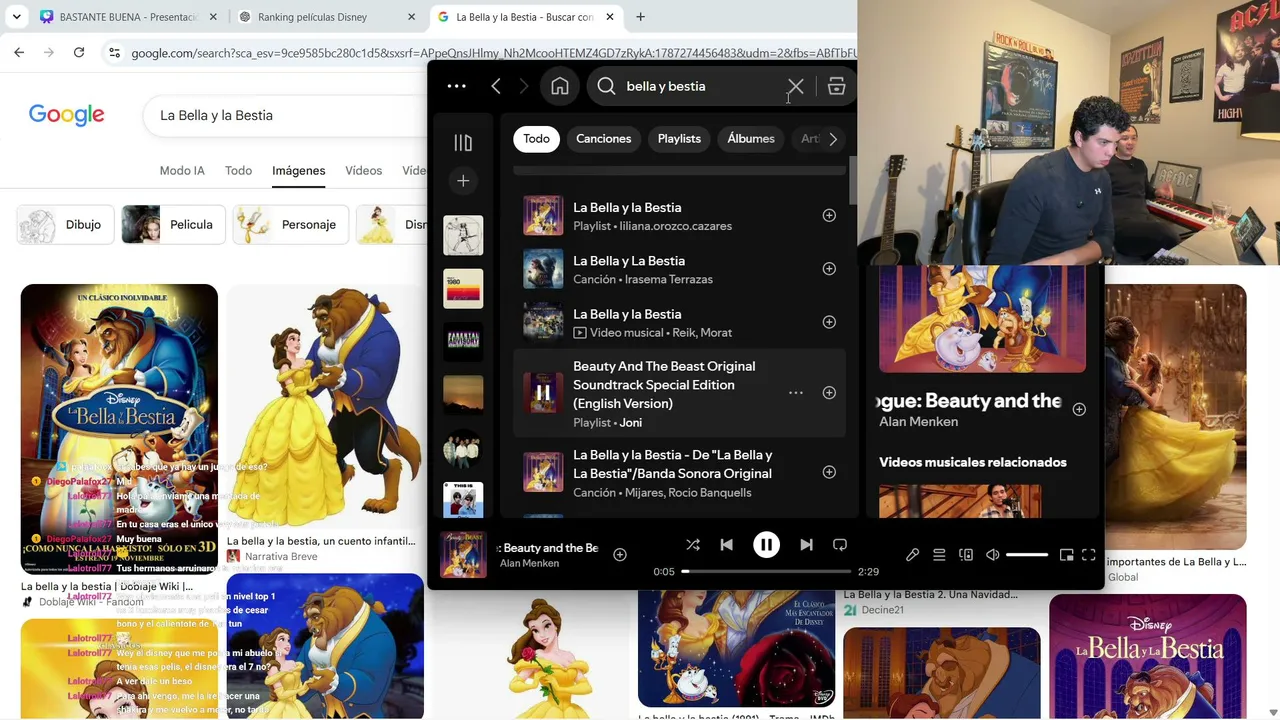Add Irasema Terrazas song to Liked Songs
Image resolution: width=1280 pixels, height=720 pixels.
829,268
